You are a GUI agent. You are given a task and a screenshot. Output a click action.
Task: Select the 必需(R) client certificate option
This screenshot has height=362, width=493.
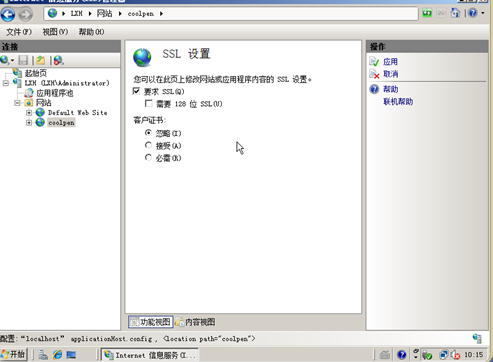pos(148,157)
